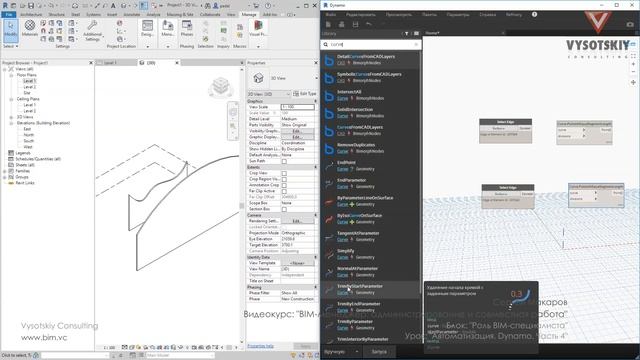
Task: Click Dynamo New file toolbar icon
Action: [x=329, y=24]
